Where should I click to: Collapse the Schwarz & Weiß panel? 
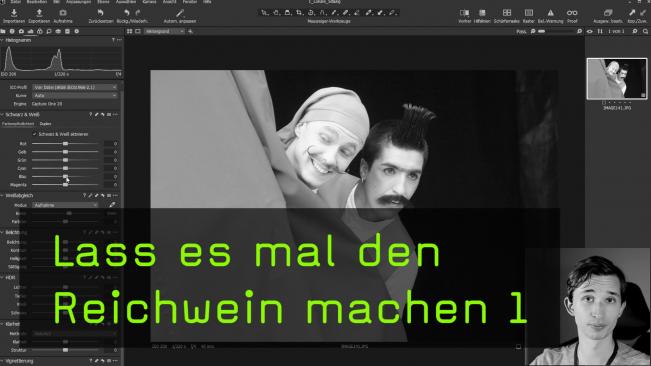[2, 115]
